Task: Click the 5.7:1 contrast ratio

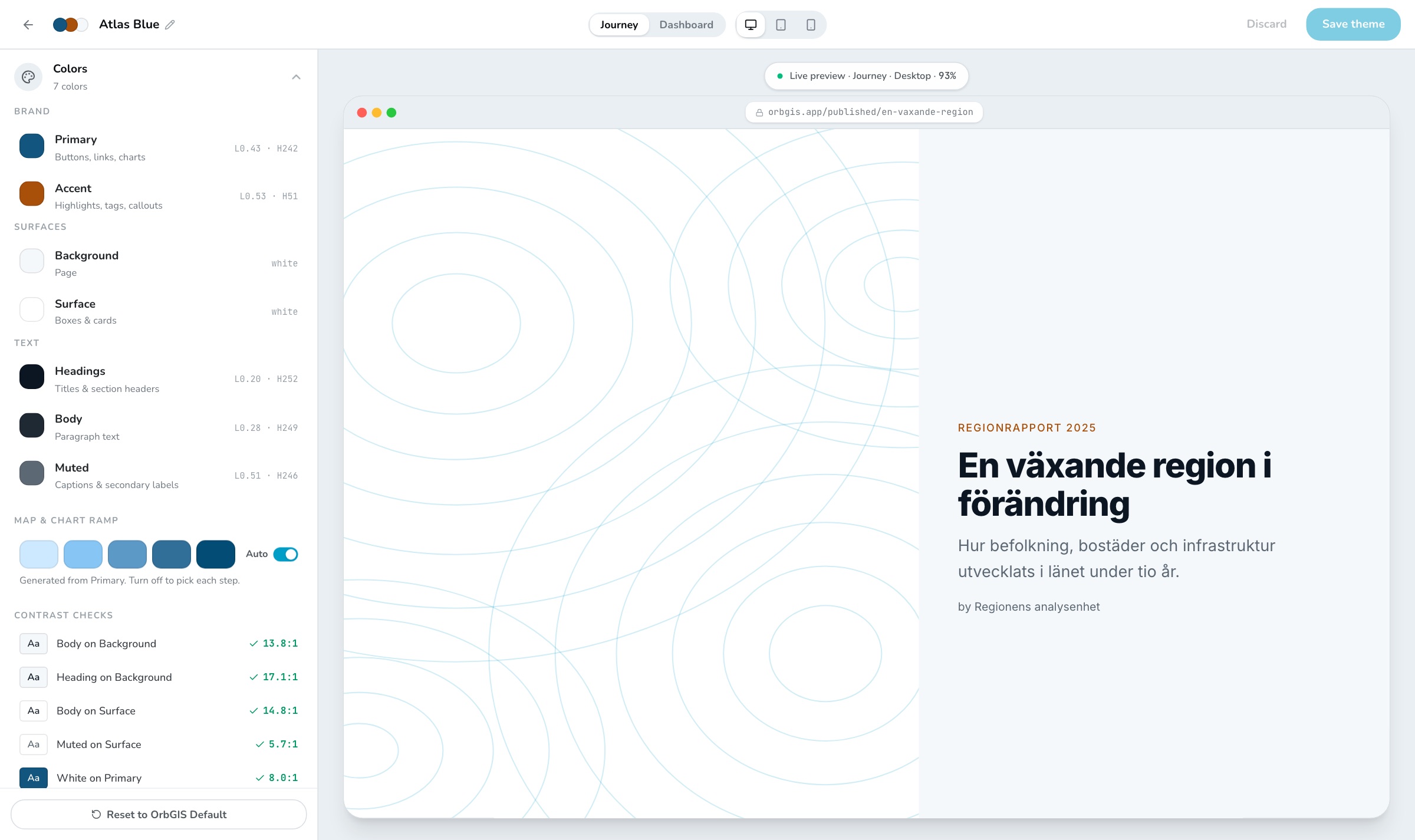Action: [283, 744]
